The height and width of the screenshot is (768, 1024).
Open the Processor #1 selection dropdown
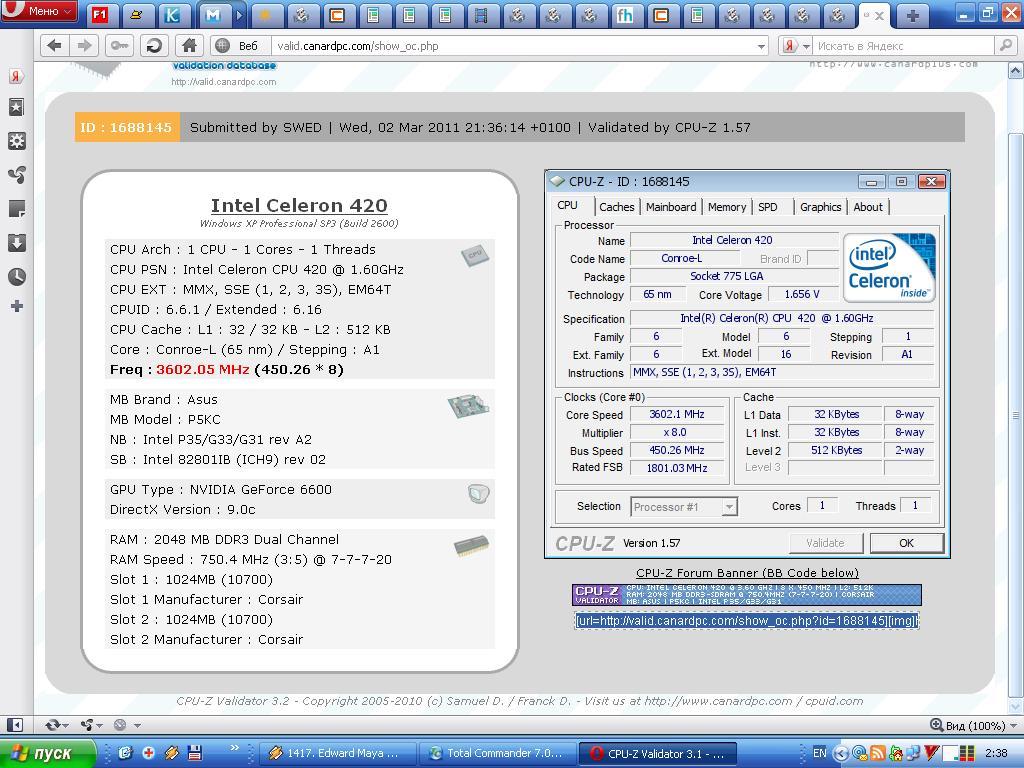click(x=684, y=507)
